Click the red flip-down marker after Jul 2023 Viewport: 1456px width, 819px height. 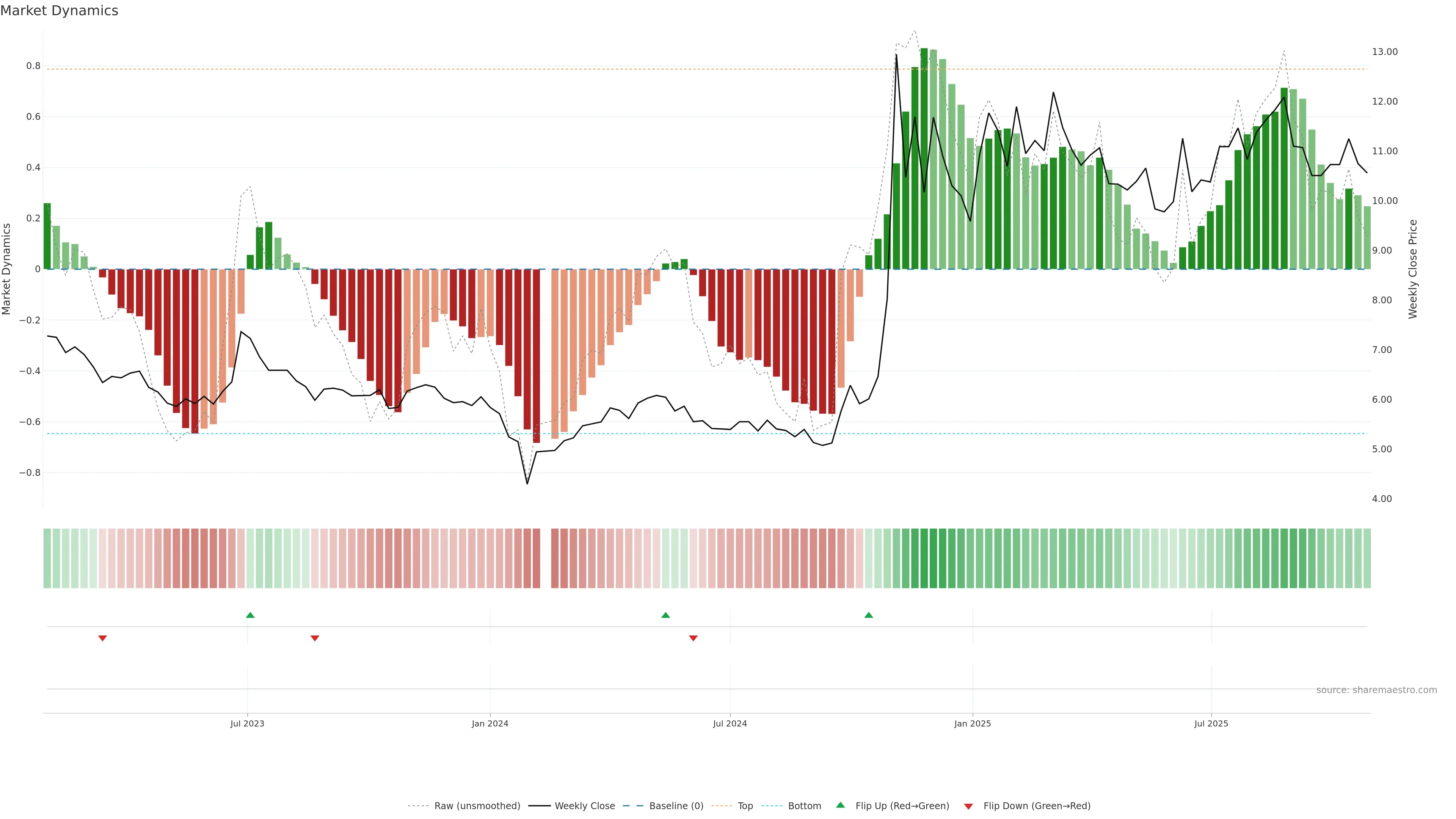315,638
